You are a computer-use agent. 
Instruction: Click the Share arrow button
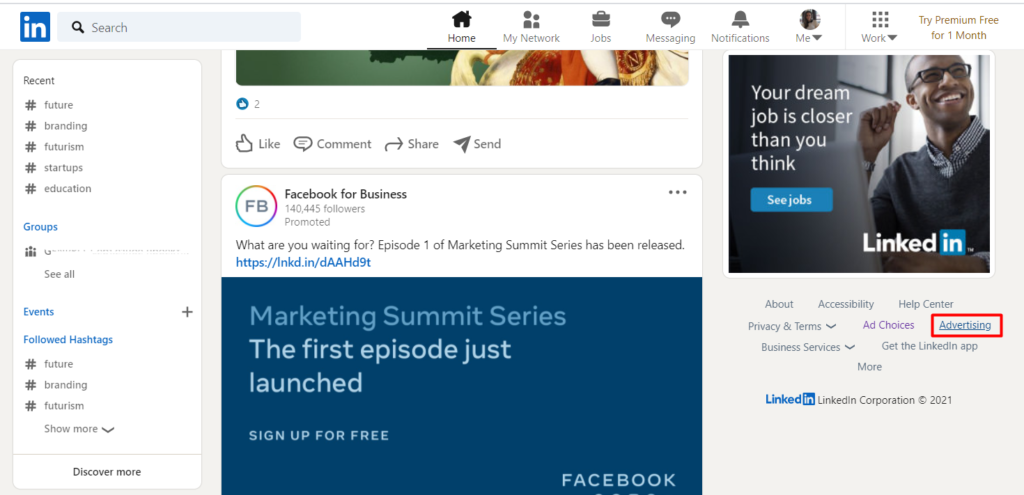(x=411, y=144)
